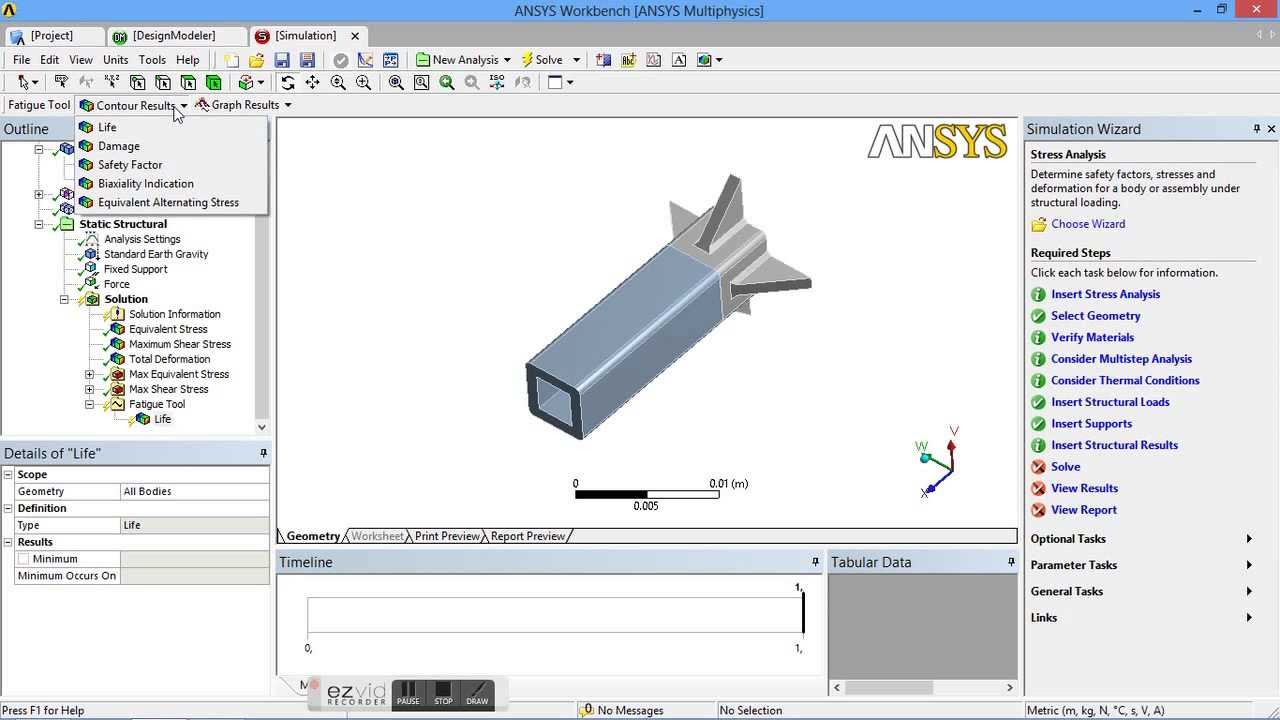Click the annotation 'A' text box icon

[679, 60]
